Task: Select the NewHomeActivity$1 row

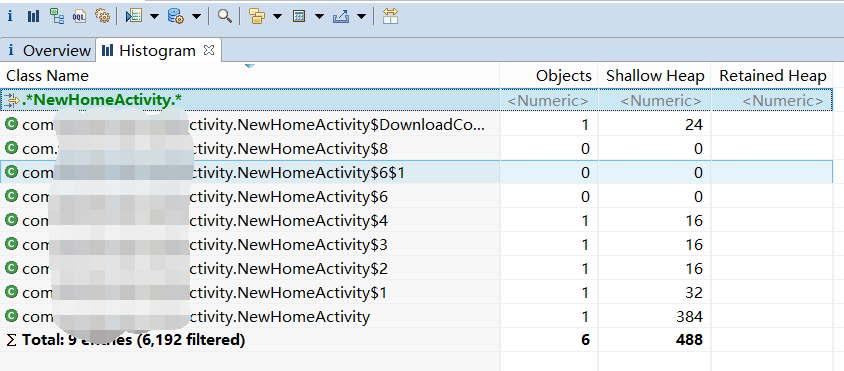Action: [417, 292]
